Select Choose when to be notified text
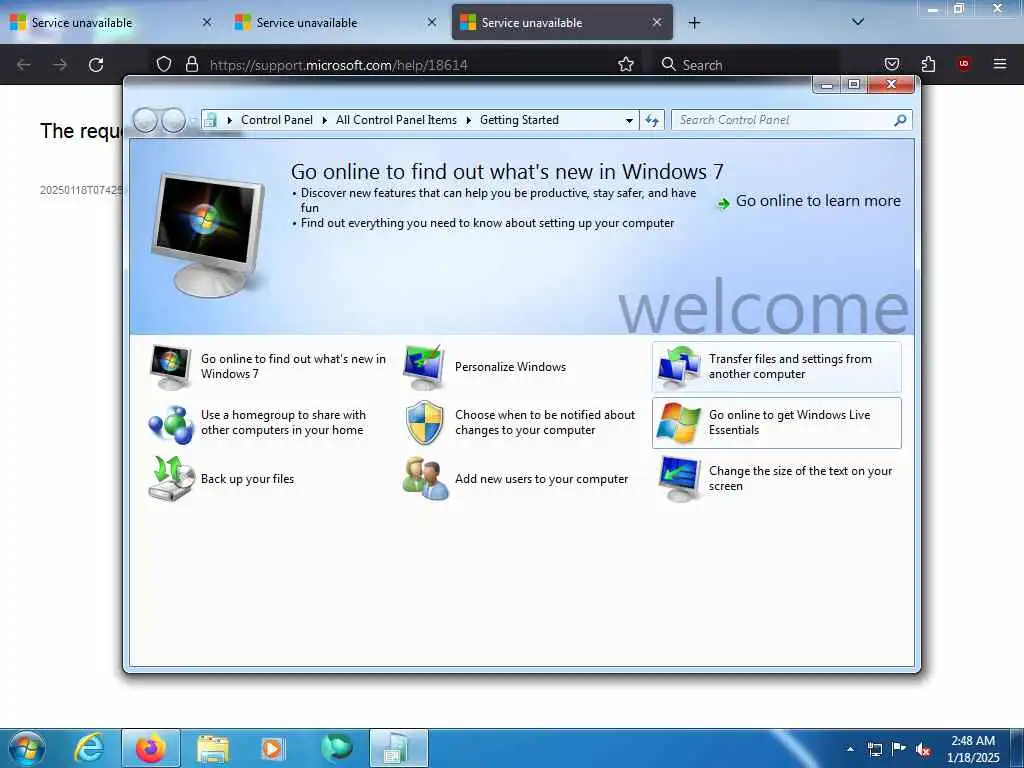Screen dimensions: 1024x768 point(545,423)
